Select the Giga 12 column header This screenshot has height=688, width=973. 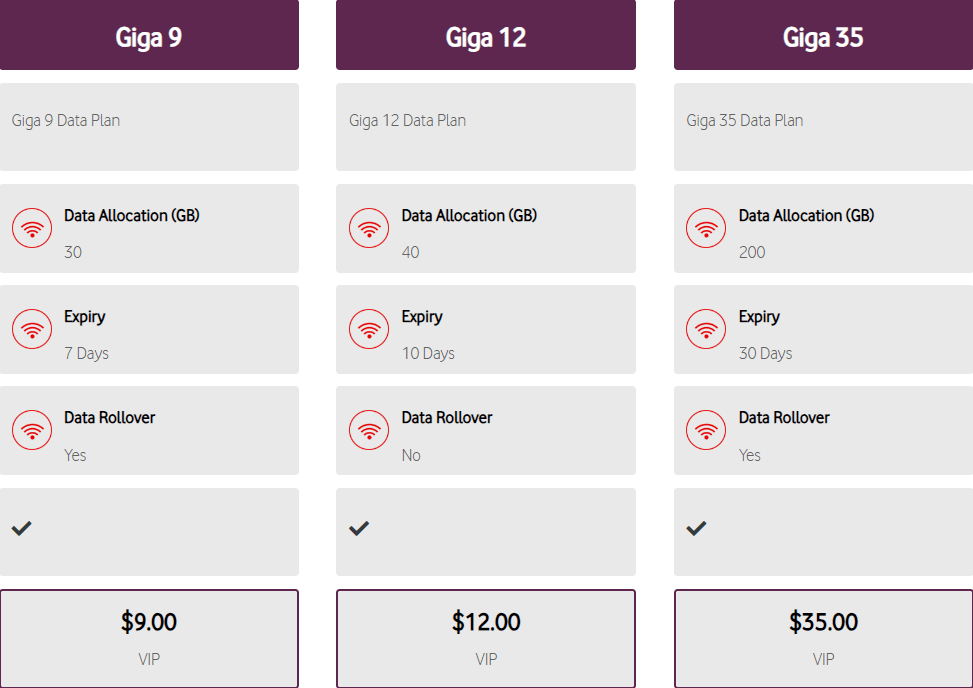tap(485, 35)
